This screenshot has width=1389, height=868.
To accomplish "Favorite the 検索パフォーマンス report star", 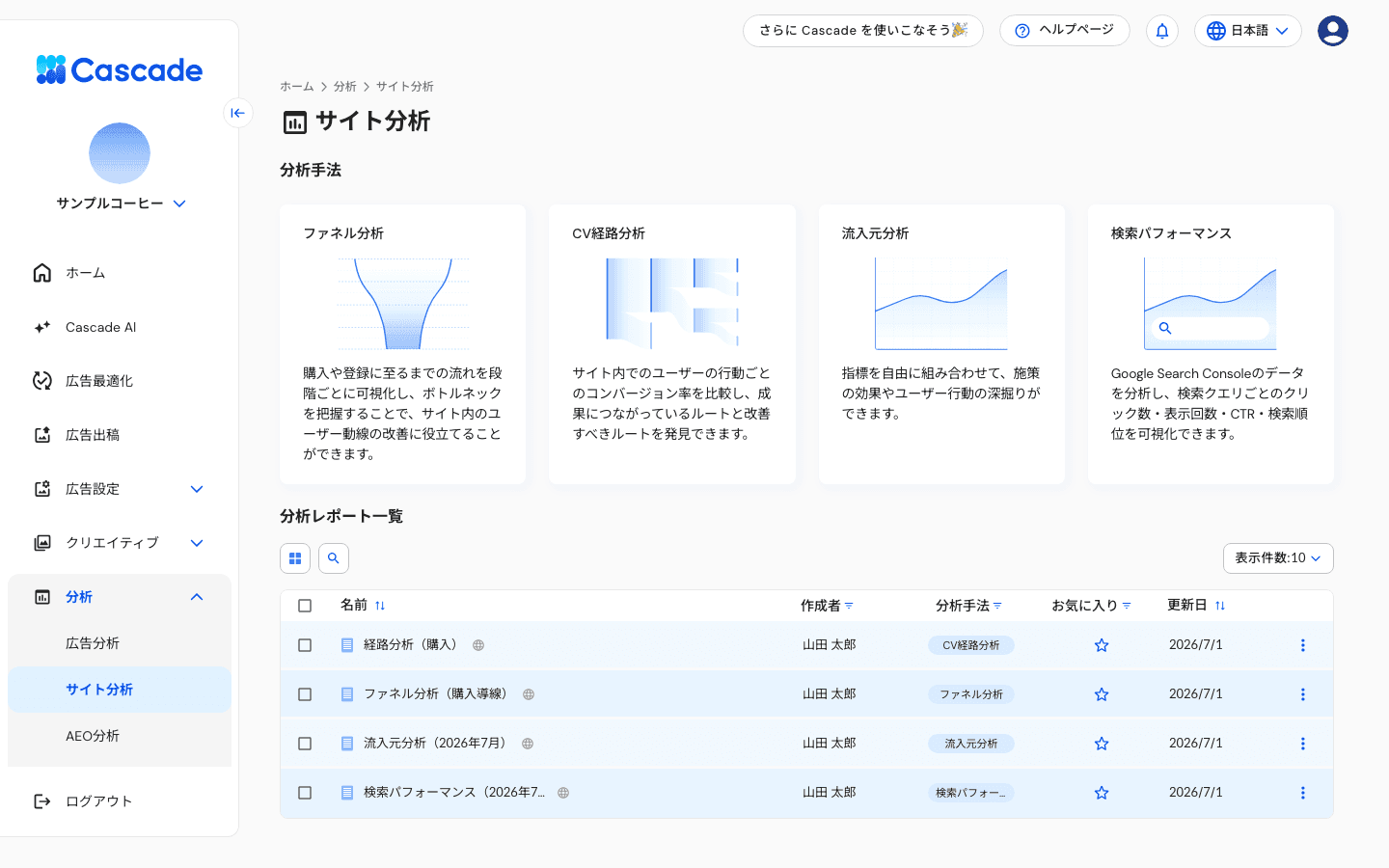I will pyautogui.click(x=1102, y=793).
